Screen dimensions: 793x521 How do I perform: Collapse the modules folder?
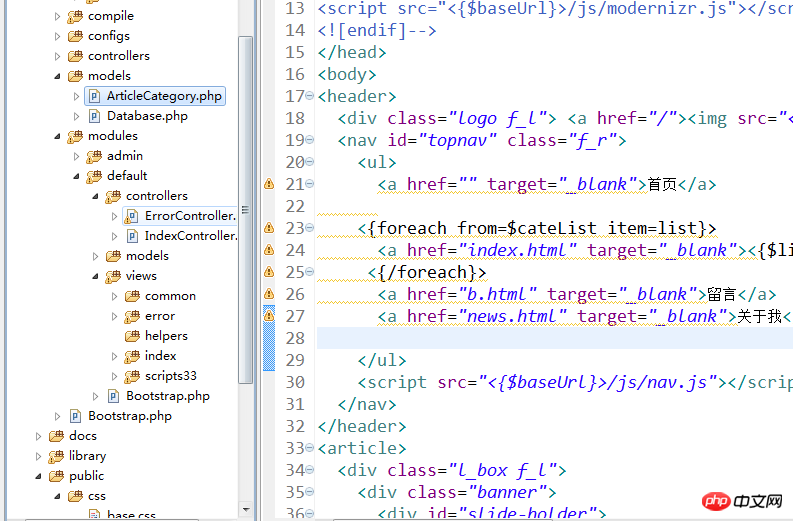point(57,137)
